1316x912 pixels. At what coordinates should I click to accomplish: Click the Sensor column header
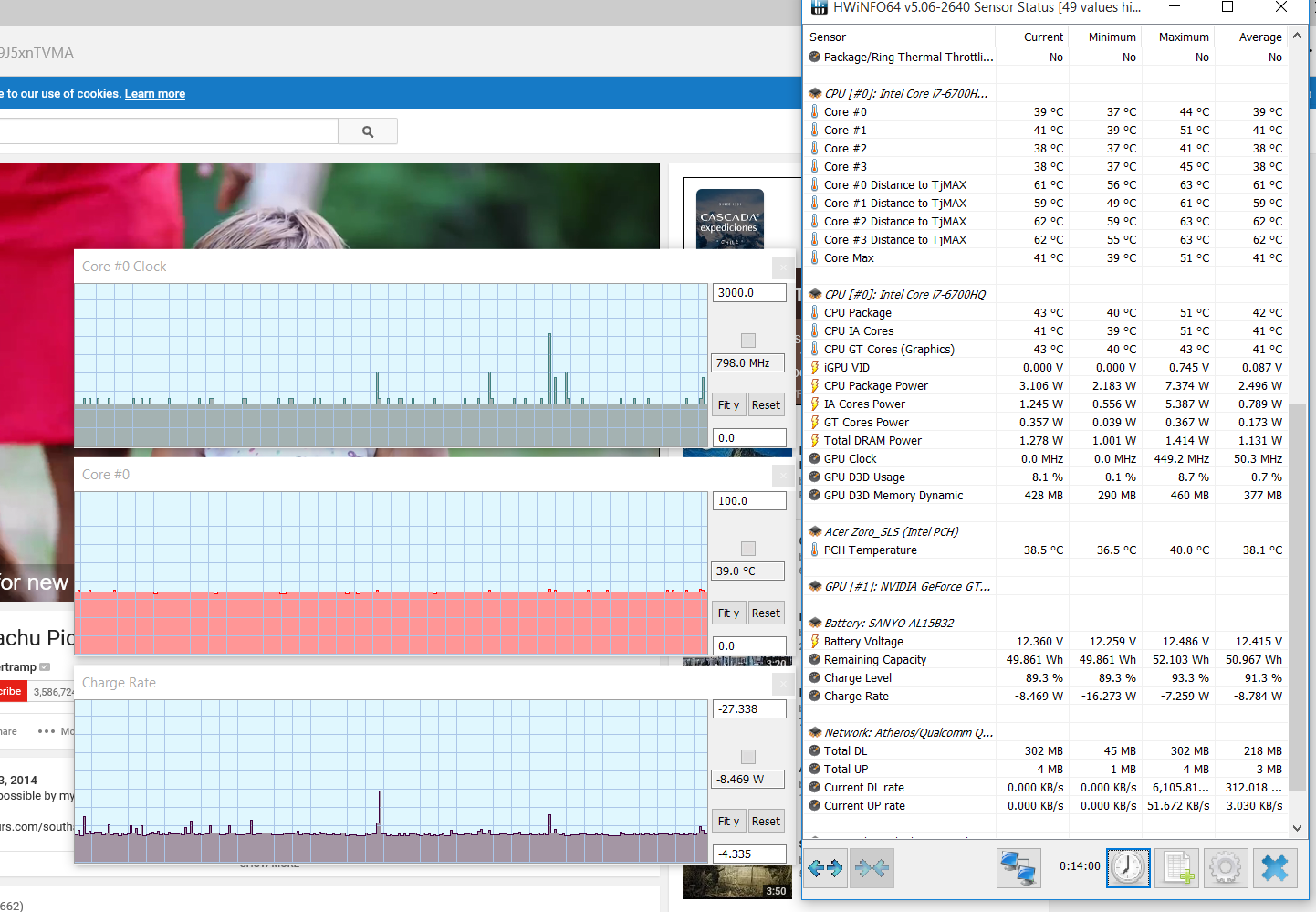click(x=900, y=37)
